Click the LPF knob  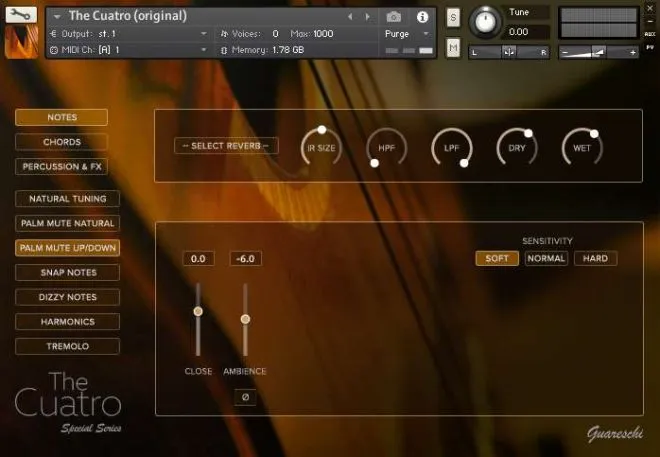coord(452,147)
